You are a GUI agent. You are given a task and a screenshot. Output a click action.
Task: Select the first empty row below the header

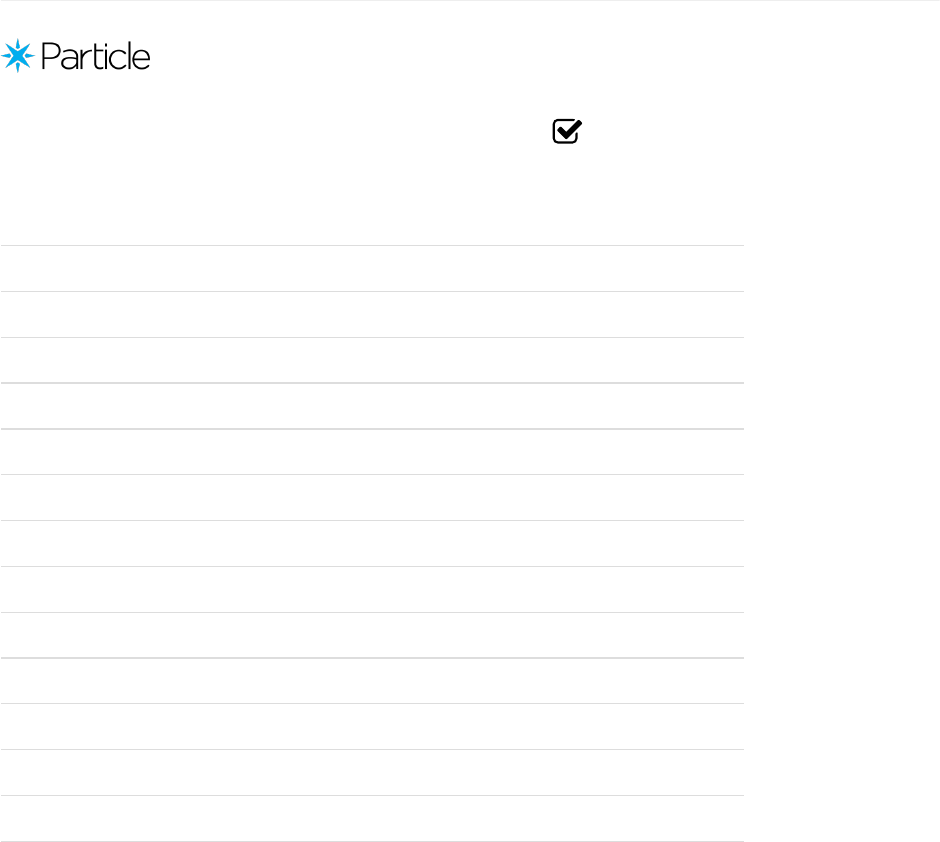click(x=372, y=268)
